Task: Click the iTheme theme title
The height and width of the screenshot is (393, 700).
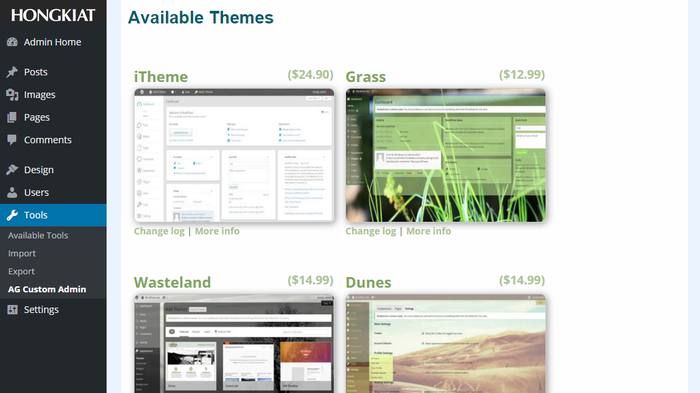Action: pos(161,77)
